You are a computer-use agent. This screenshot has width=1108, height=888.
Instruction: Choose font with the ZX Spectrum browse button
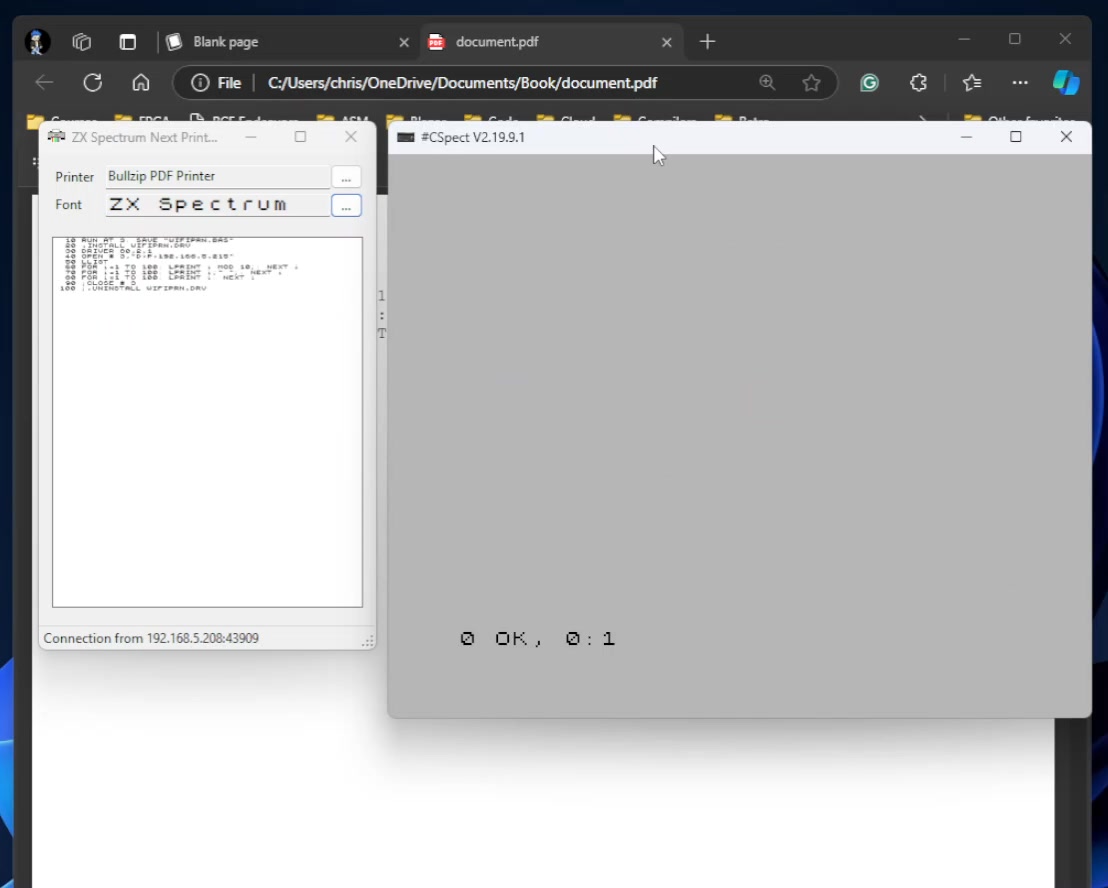[x=346, y=206]
